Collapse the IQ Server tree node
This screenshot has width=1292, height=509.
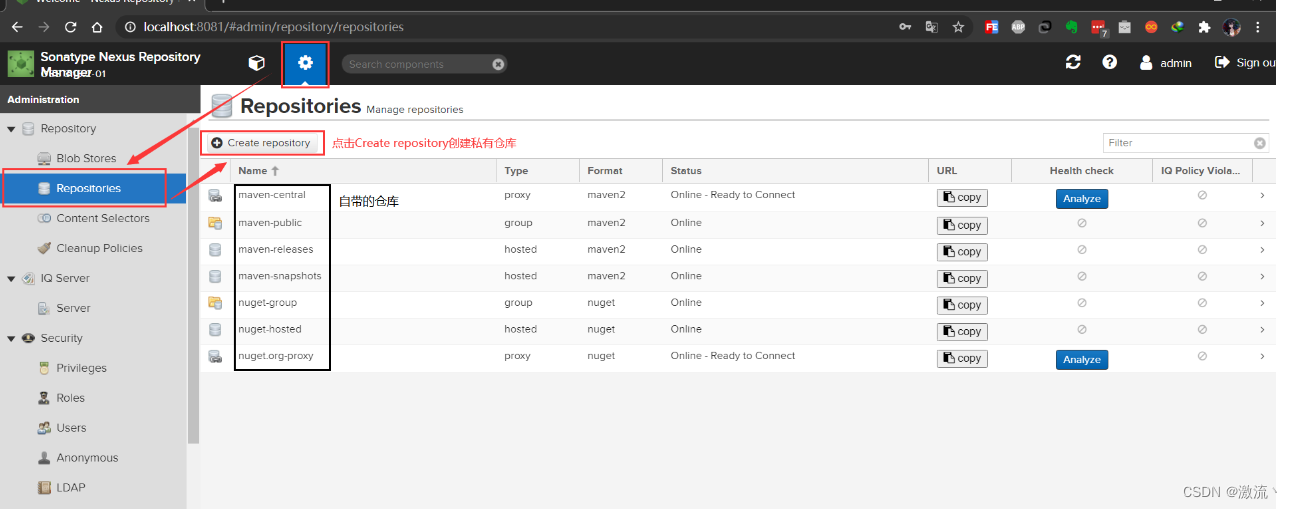(x=12, y=279)
